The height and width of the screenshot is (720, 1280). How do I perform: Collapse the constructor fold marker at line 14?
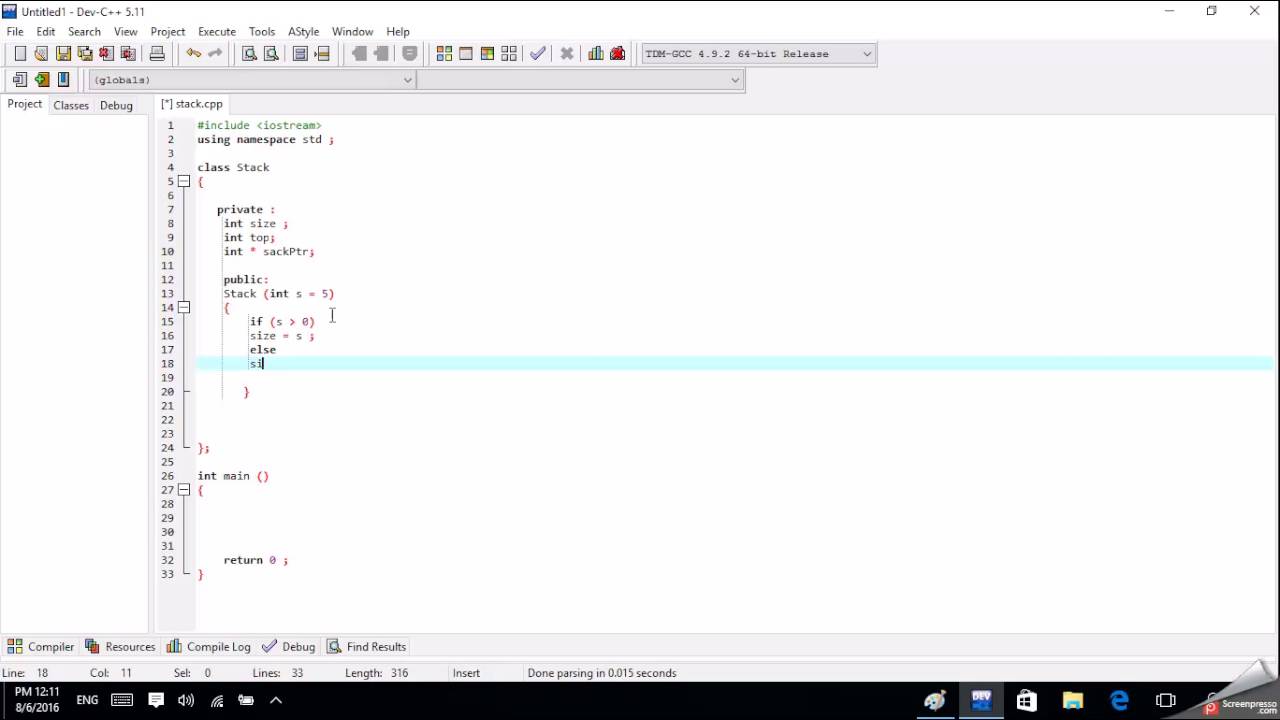tap(184, 307)
